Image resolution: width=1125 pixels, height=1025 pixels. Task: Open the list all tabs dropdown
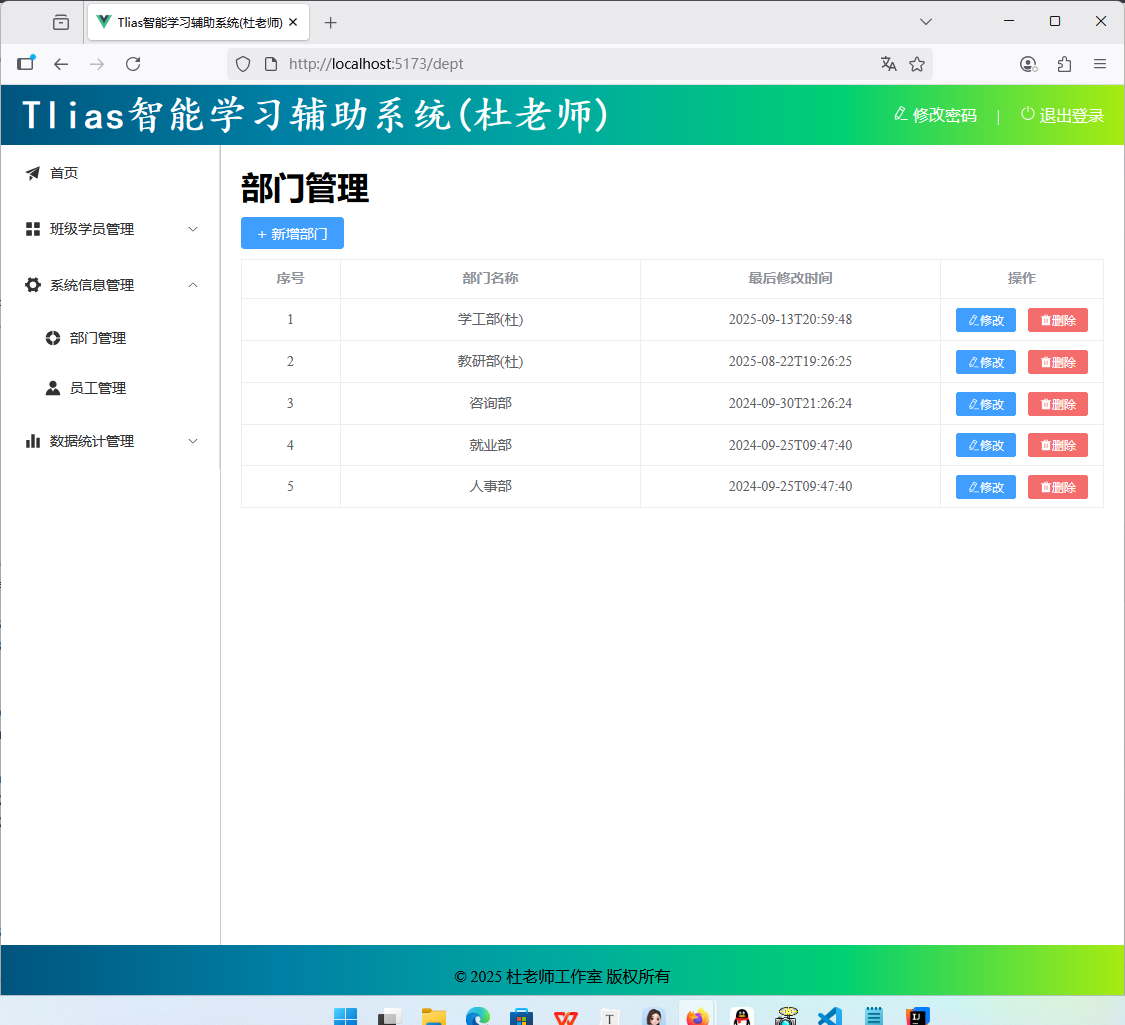[x=925, y=22]
